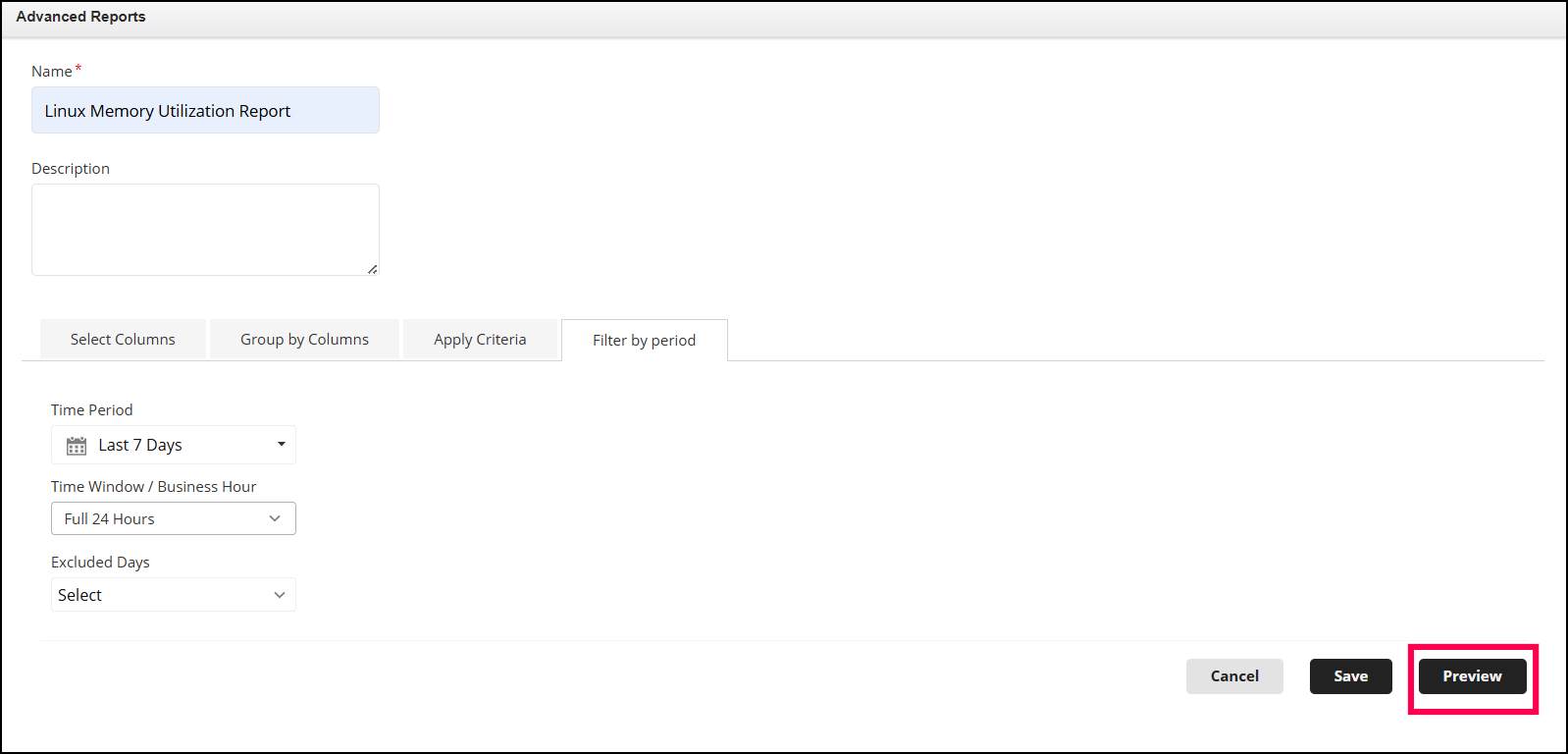Open the Excluded Days Select dropdown
The image size is (1568, 754).
coord(174,595)
